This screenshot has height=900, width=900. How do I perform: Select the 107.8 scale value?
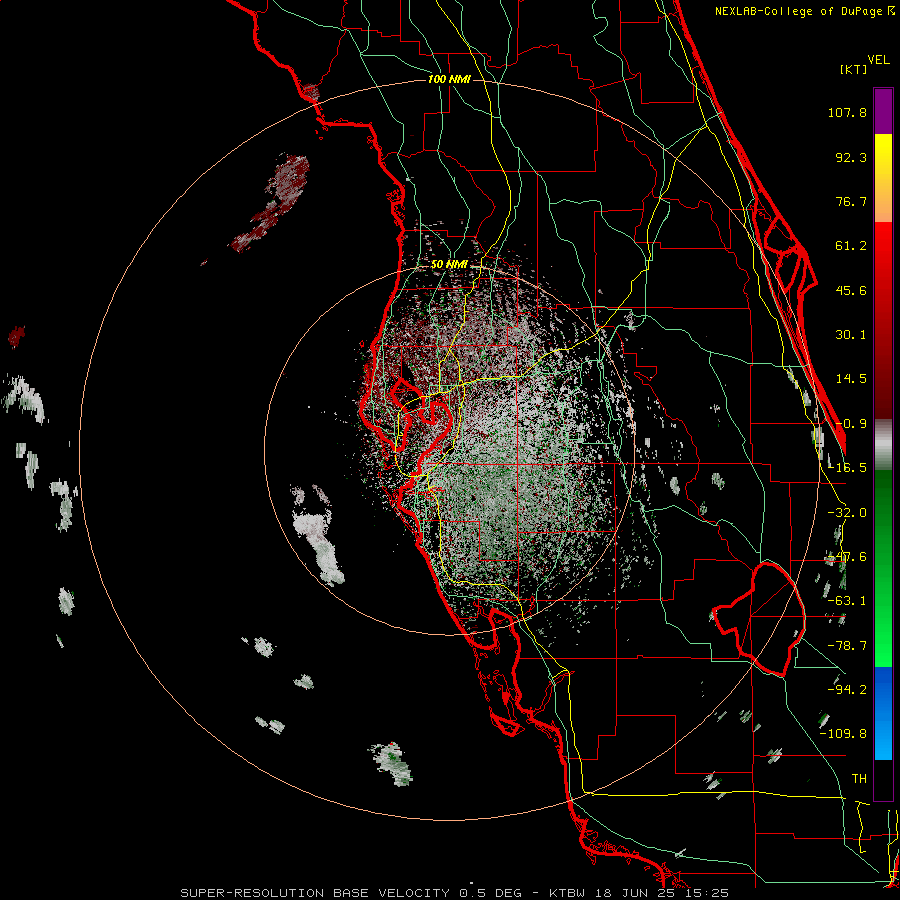(847, 112)
